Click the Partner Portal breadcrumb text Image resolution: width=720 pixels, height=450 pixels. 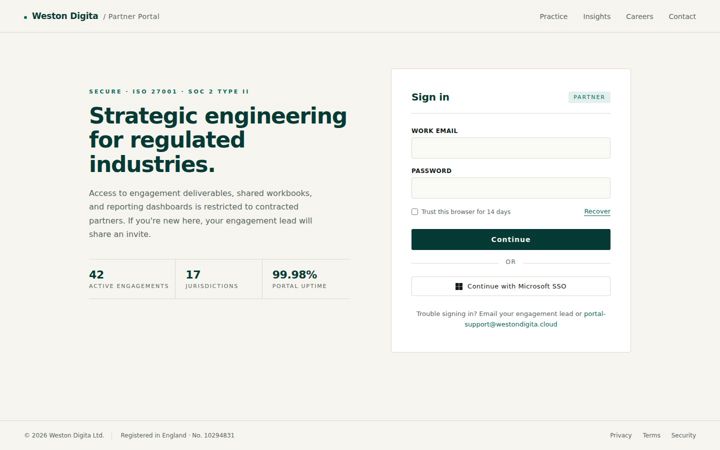pyautogui.click(x=131, y=17)
